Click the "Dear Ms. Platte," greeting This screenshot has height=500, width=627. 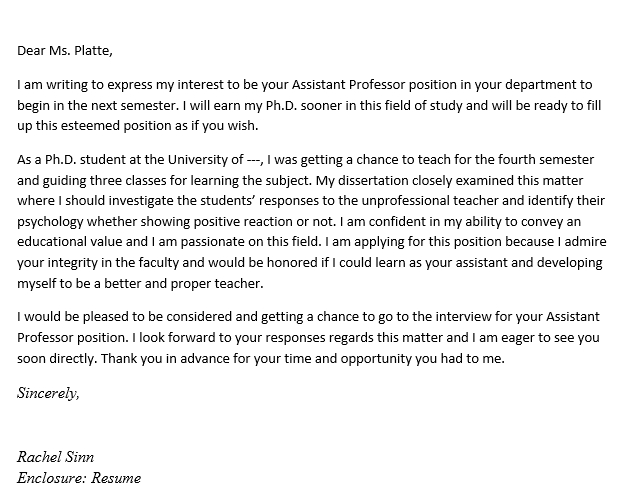[66, 51]
